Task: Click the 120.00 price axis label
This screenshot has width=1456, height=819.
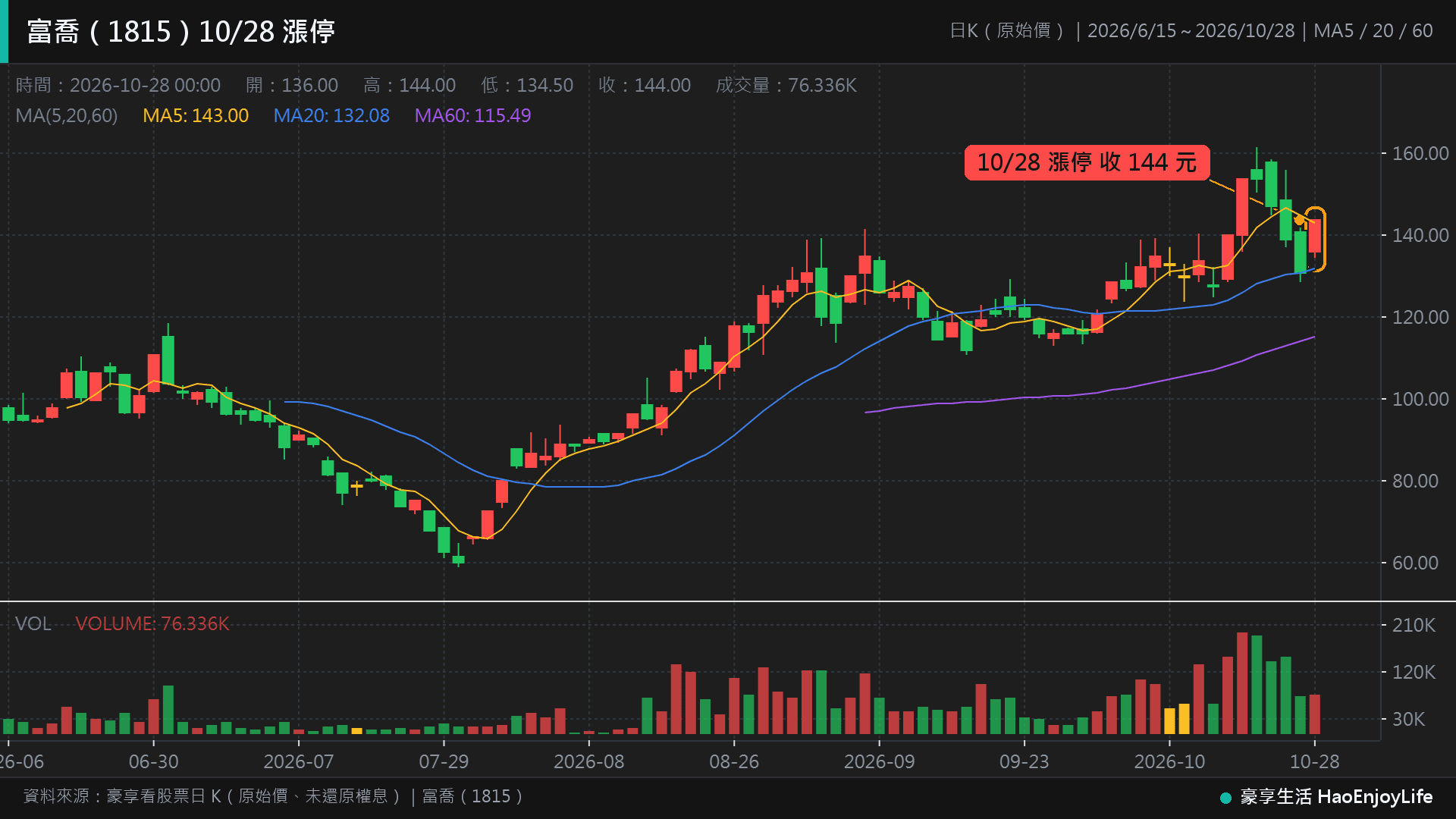Action: coord(1420,317)
